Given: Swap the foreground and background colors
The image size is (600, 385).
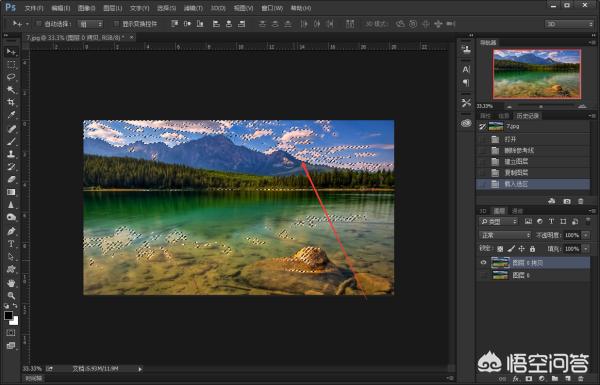Looking at the screenshot, I should 15,306.
